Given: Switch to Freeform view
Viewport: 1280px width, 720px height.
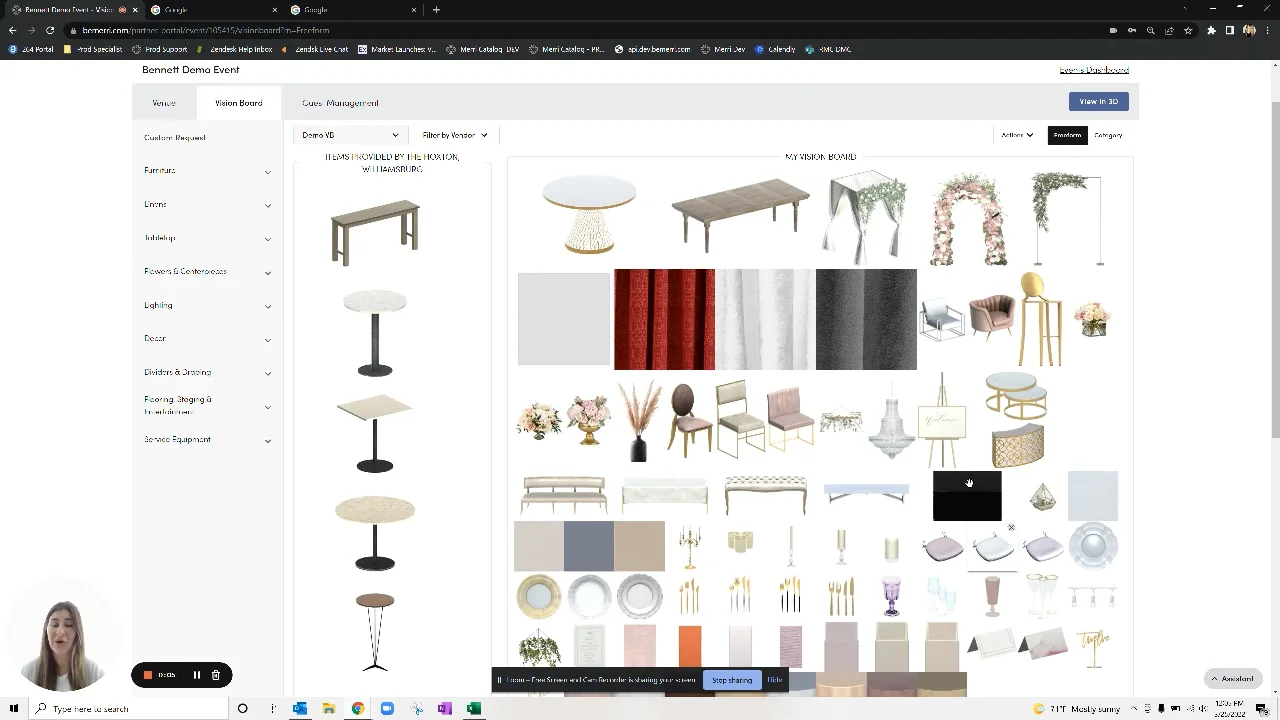Looking at the screenshot, I should [x=1067, y=135].
